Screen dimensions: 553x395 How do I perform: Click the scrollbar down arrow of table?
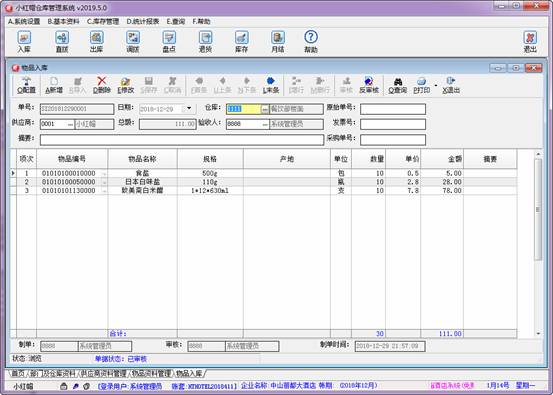[538, 333]
